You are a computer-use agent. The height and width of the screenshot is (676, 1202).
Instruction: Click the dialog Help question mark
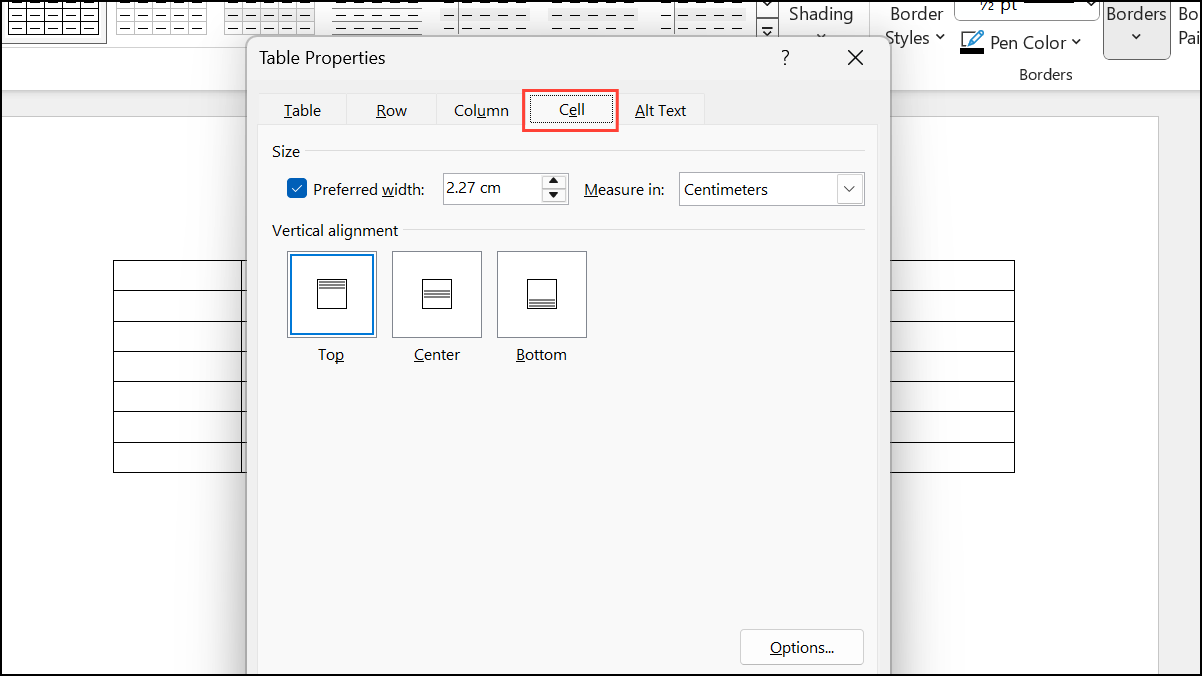pos(785,58)
